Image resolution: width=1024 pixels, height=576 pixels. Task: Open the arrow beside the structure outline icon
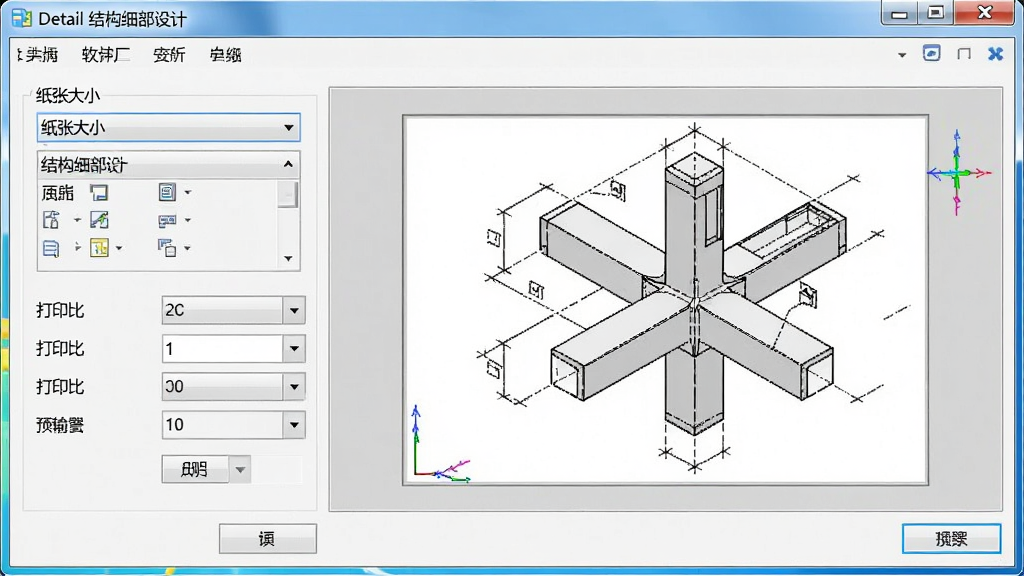tap(76, 220)
